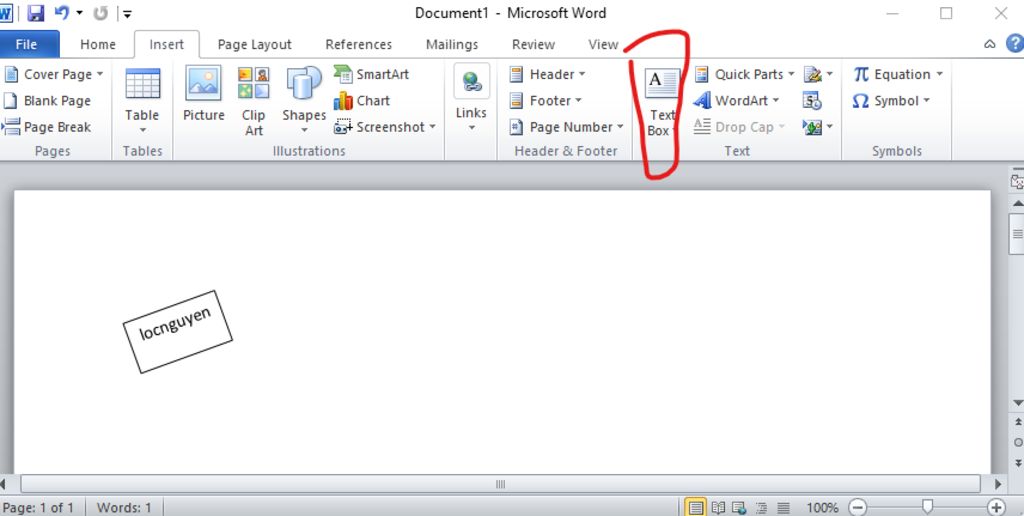
Task: Switch to Draft view
Action: tap(784, 508)
